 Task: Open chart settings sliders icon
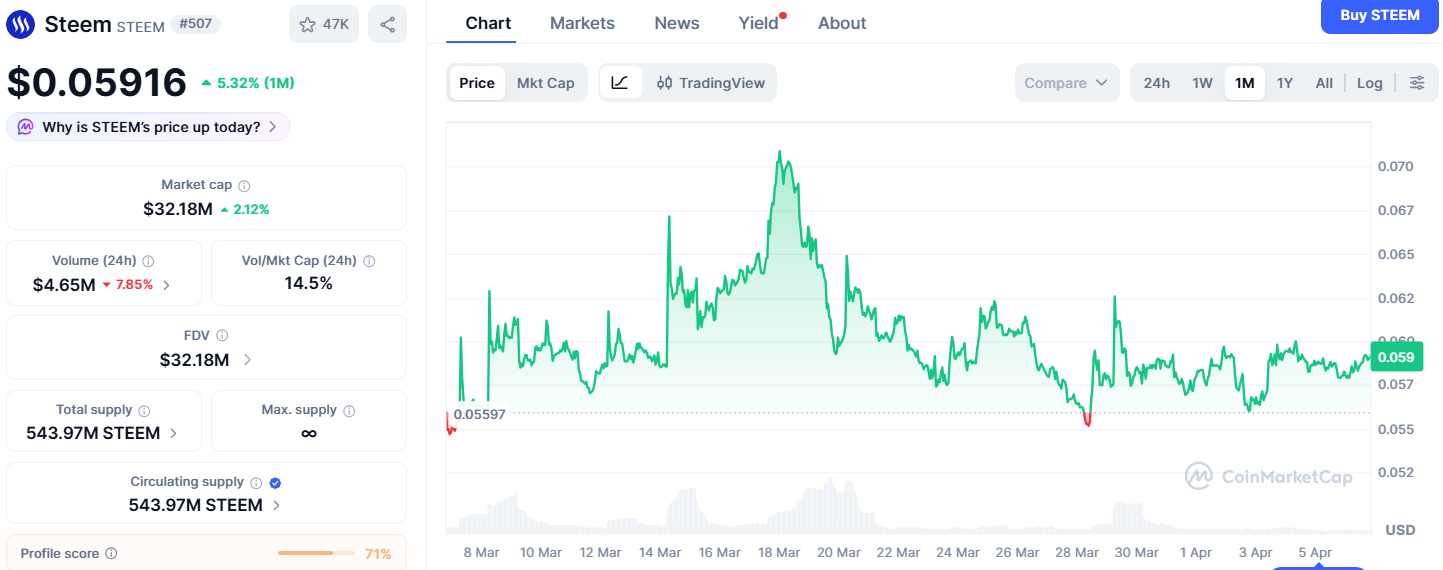[1417, 83]
